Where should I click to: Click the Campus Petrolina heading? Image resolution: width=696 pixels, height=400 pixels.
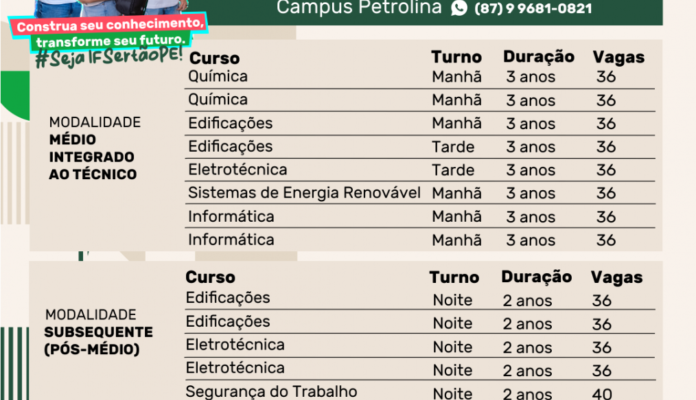point(359,8)
